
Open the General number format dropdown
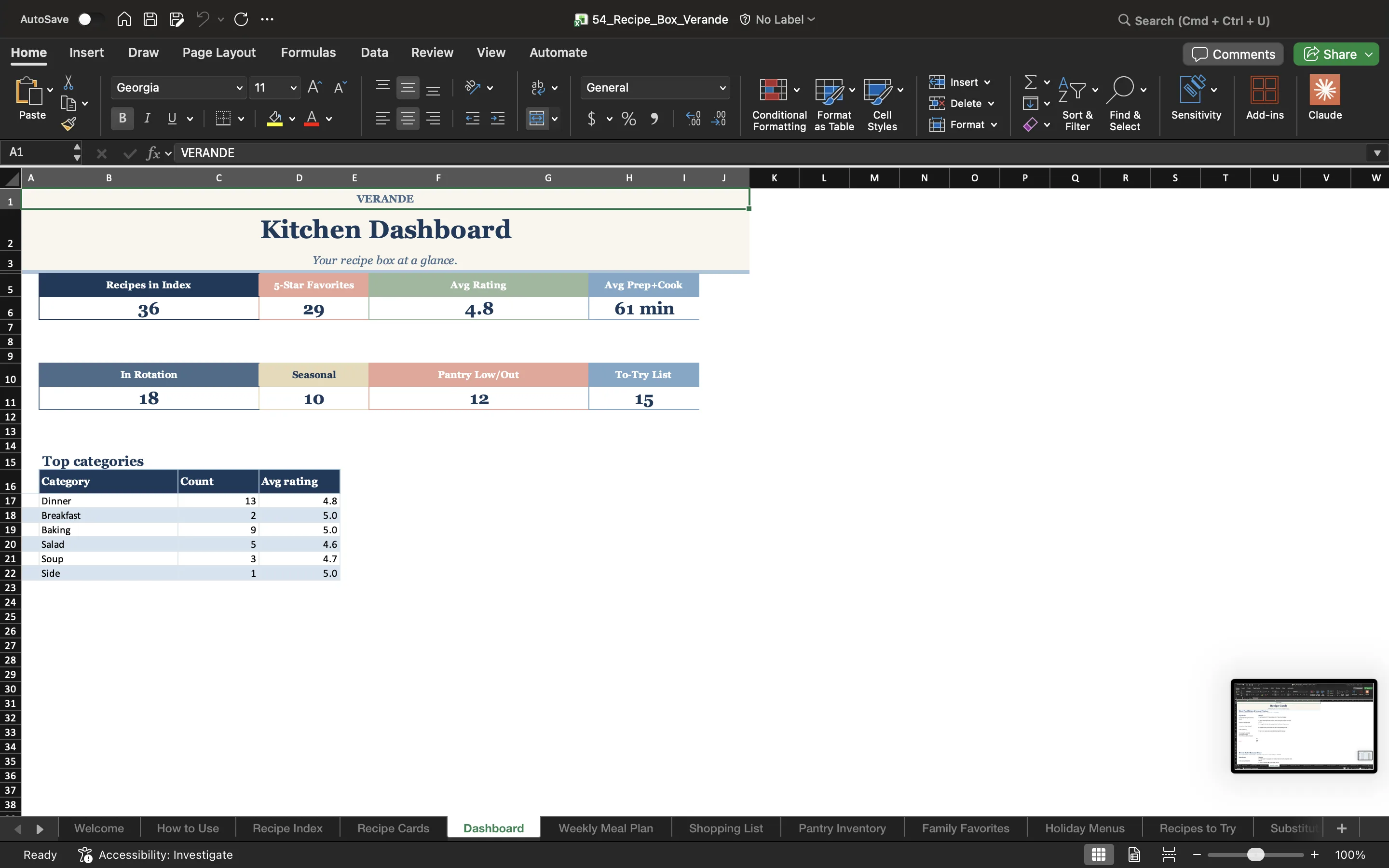pyautogui.click(x=722, y=88)
